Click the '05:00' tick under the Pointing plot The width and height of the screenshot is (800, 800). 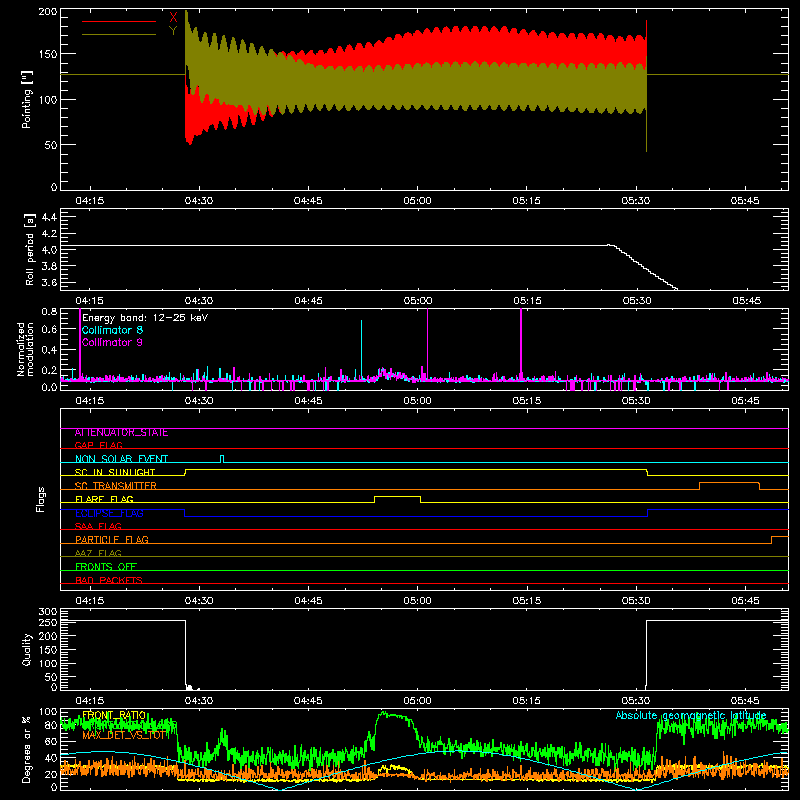point(417,201)
